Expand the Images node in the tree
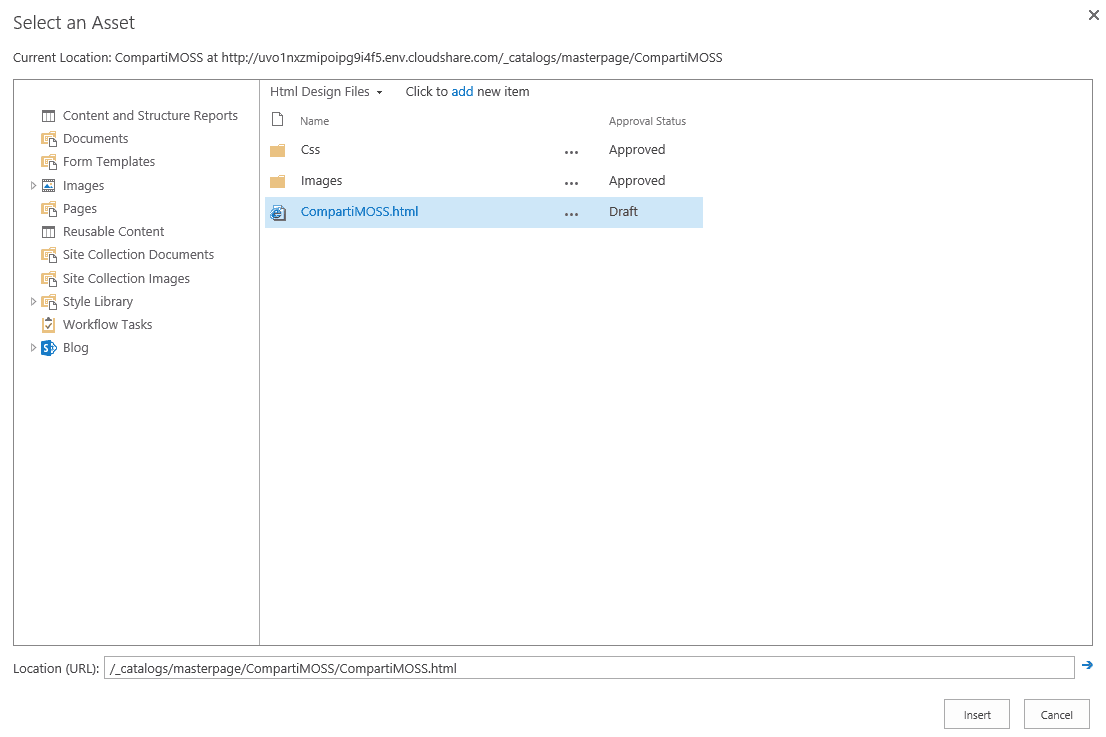This screenshot has height=737, width=1106. point(32,185)
